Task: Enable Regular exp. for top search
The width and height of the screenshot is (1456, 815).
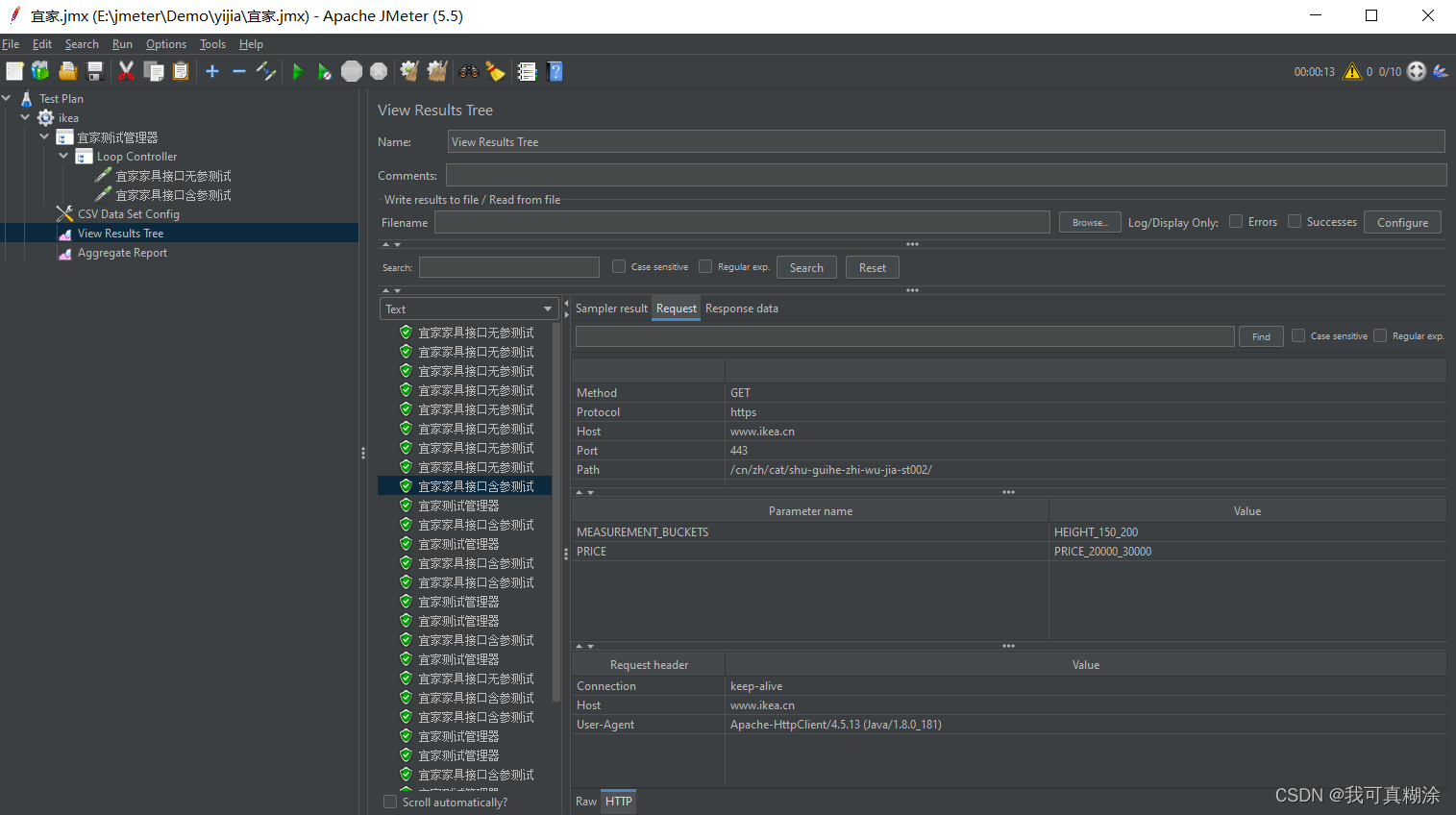Action: [x=705, y=266]
